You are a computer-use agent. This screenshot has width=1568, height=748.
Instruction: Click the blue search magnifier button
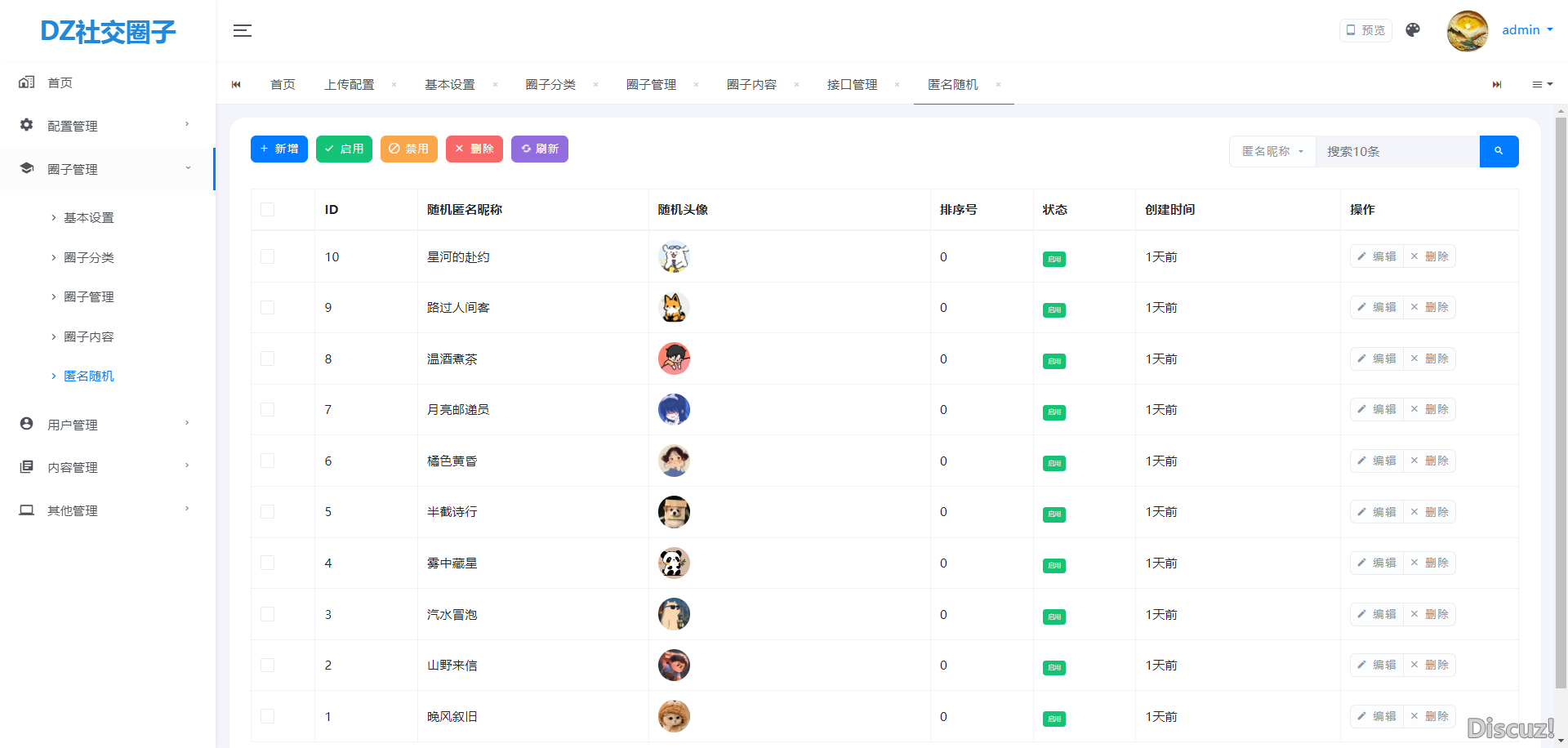(1499, 151)
